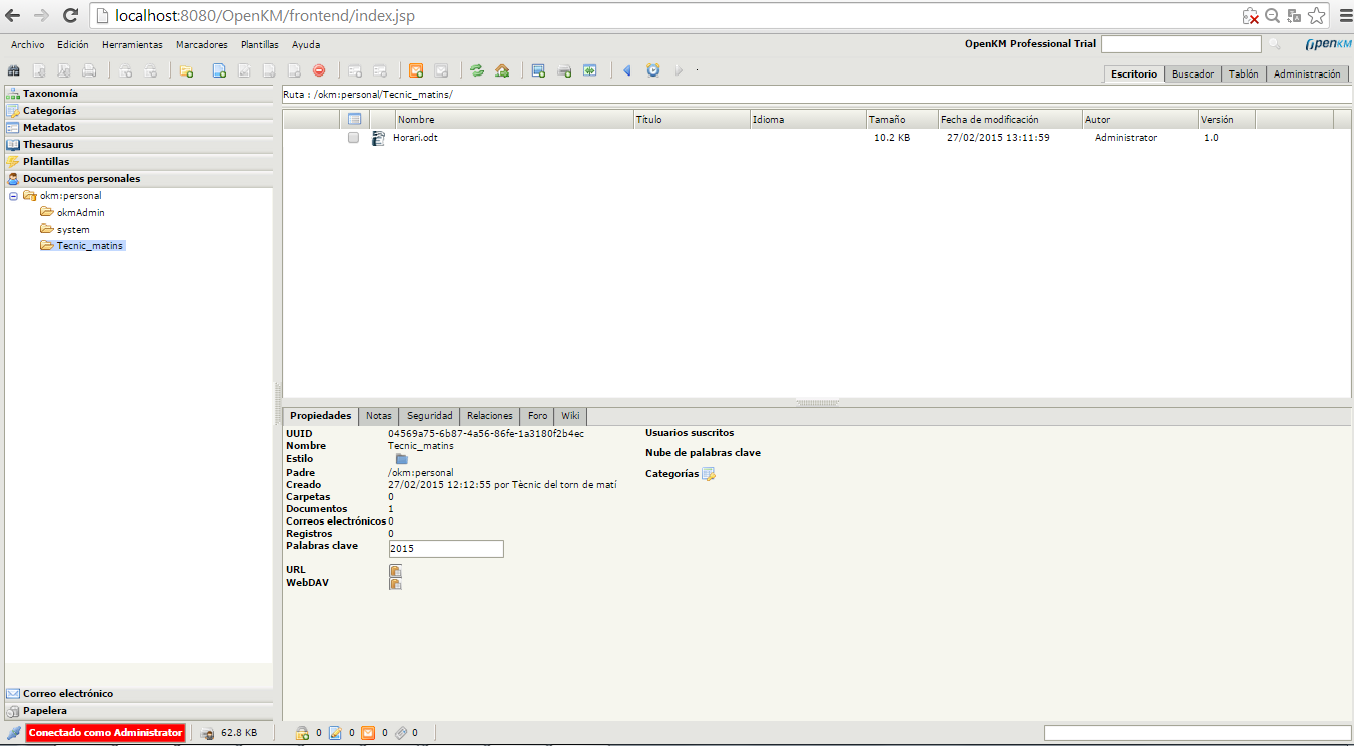The image size is (1354, 746).
Task: Copy the URL to clipboard in properties
Action: [x=395, y=570]
